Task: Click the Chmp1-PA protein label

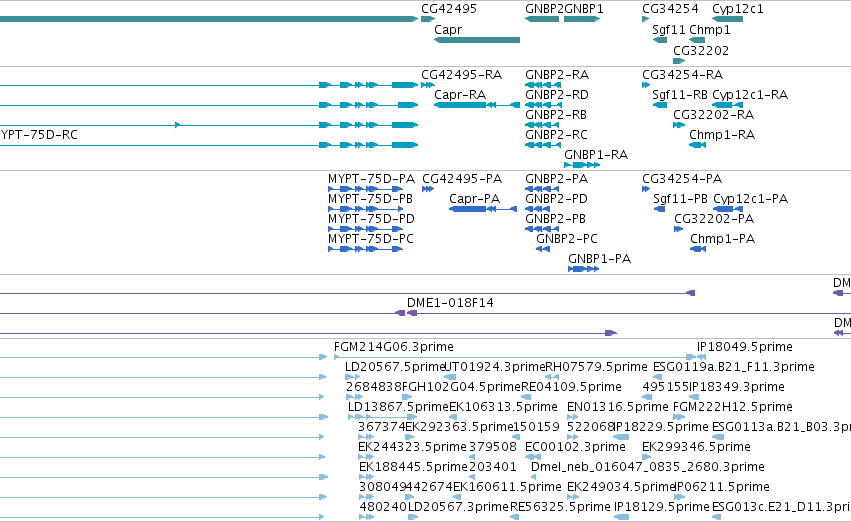Action: pyautogui.click(x=722, y=239)
